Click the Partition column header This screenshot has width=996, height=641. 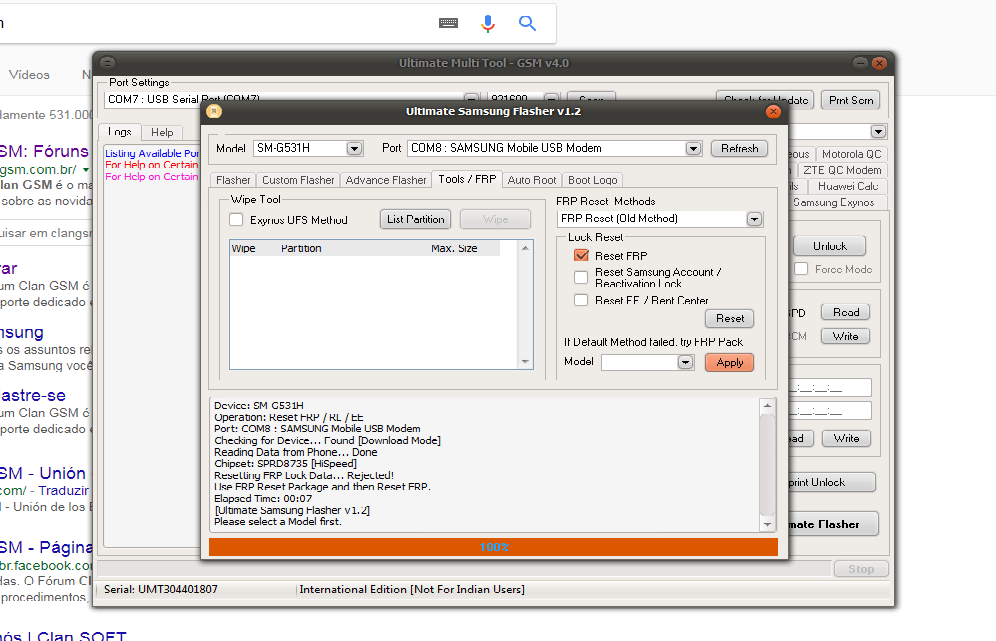(x=301, y=248)
